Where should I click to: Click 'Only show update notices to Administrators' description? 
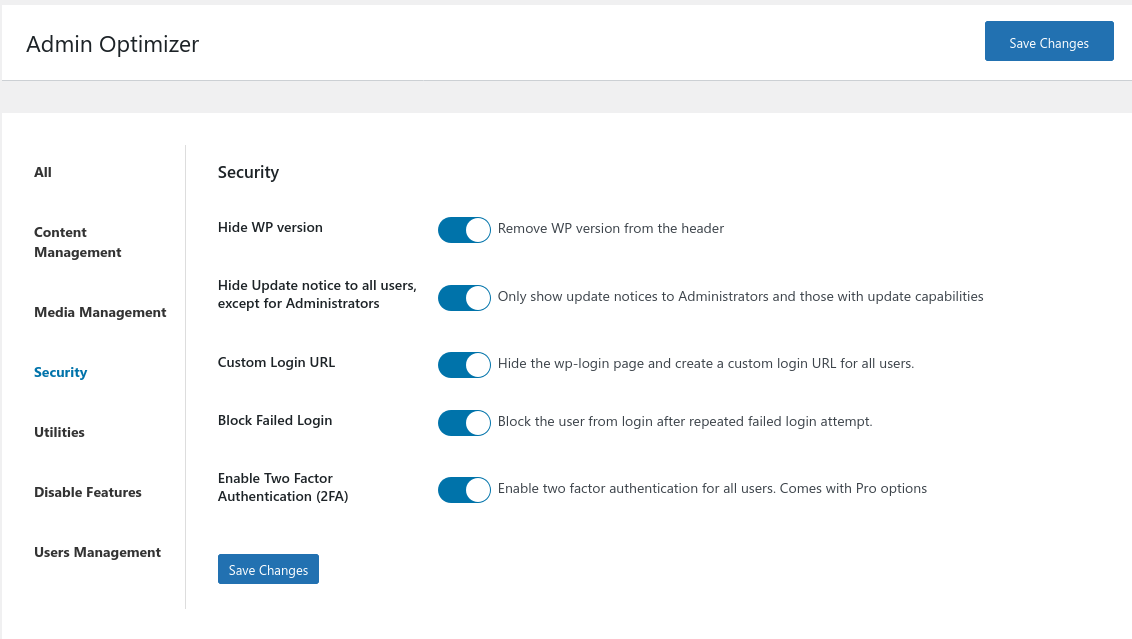[741, 296]
